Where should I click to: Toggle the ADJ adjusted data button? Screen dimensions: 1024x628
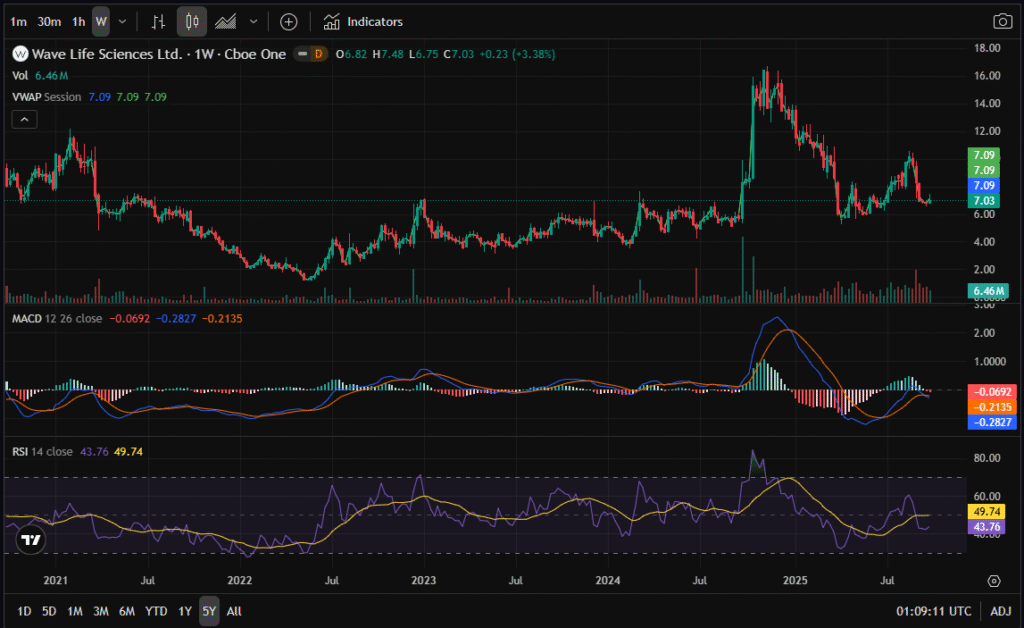tap(1000, 611)
